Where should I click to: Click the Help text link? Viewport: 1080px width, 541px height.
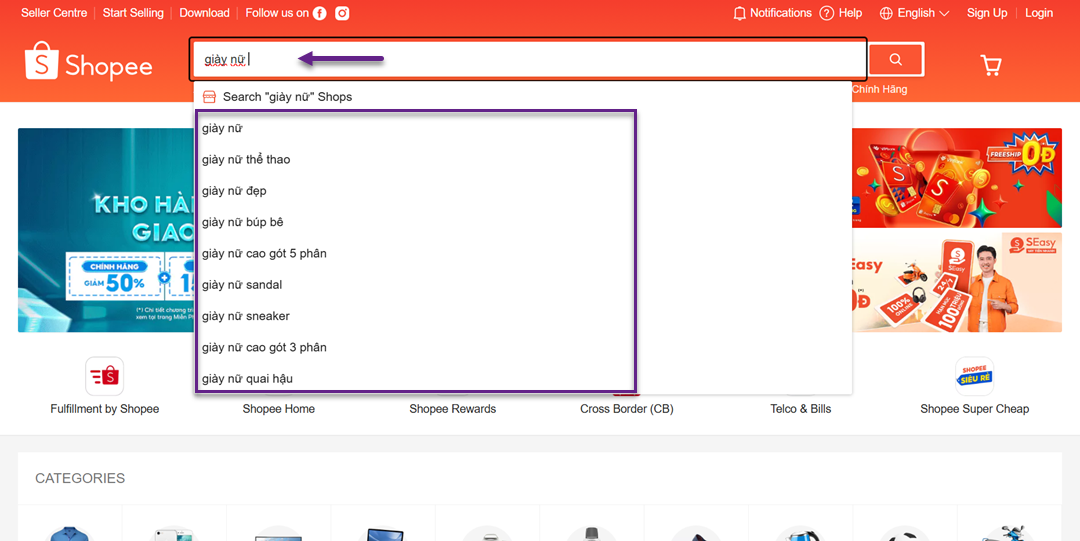point(851,13)
